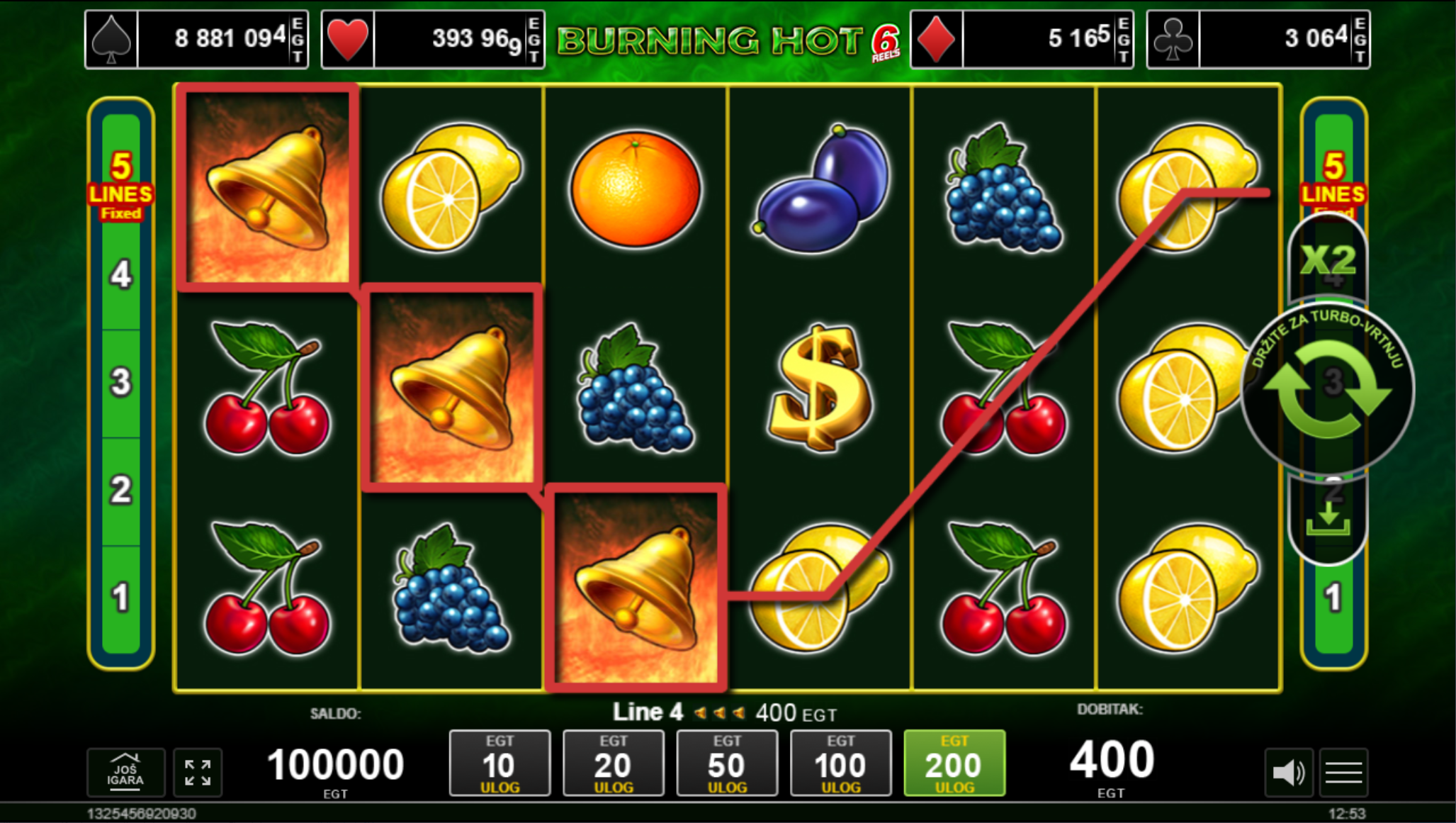
Task: Click the red heart jackpot icon
Action: click(x=348, y=40)
